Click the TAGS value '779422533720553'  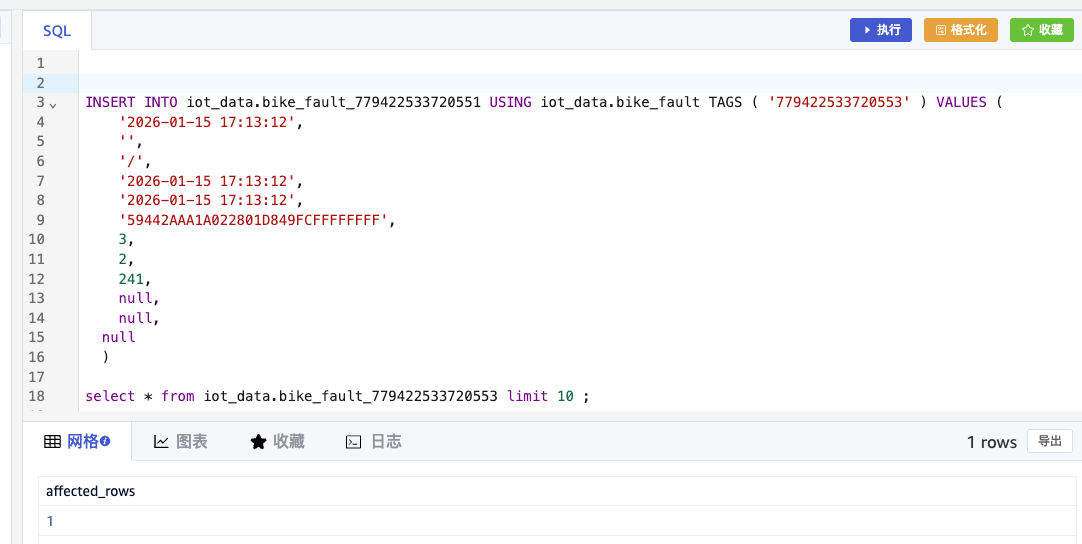(x=838, y=102)
